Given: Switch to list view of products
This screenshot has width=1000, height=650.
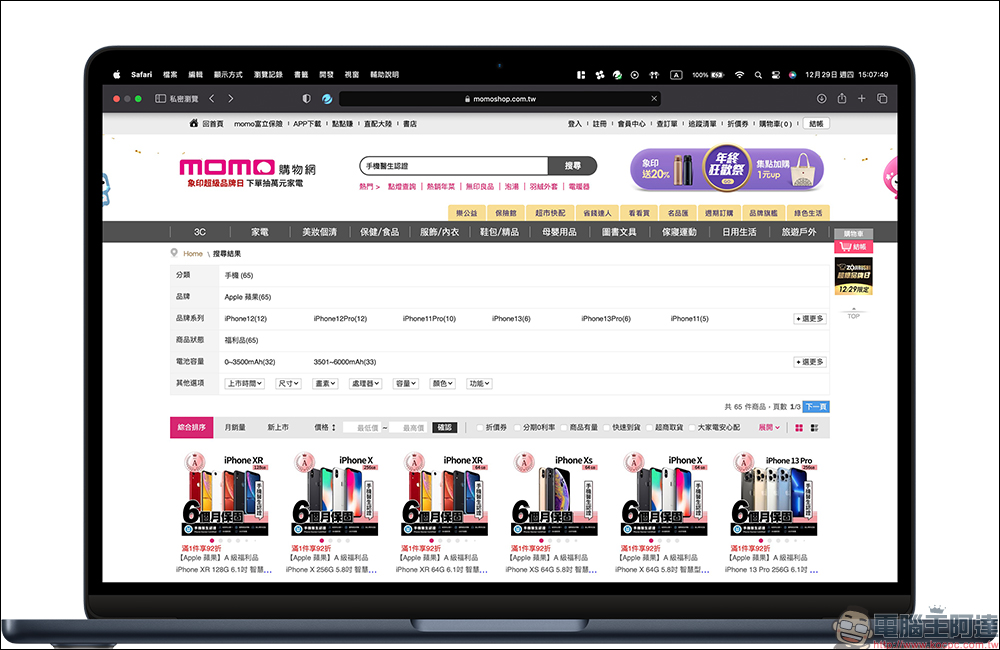Looking at the screenshot, I should (x=814, y=427).
